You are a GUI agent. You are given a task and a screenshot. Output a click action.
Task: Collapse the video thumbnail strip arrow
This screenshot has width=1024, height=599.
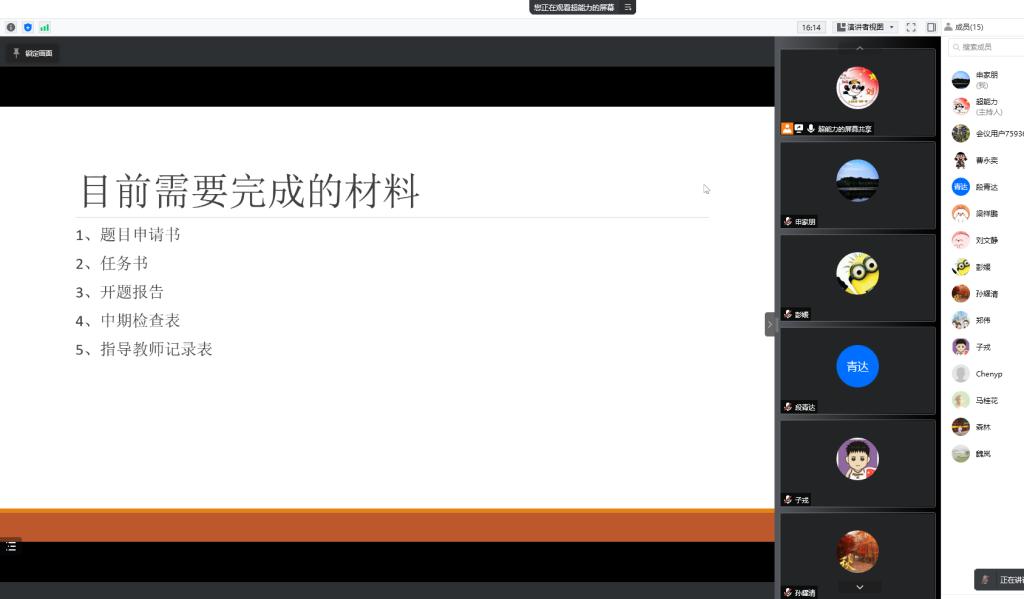click(x=770, y=324)
